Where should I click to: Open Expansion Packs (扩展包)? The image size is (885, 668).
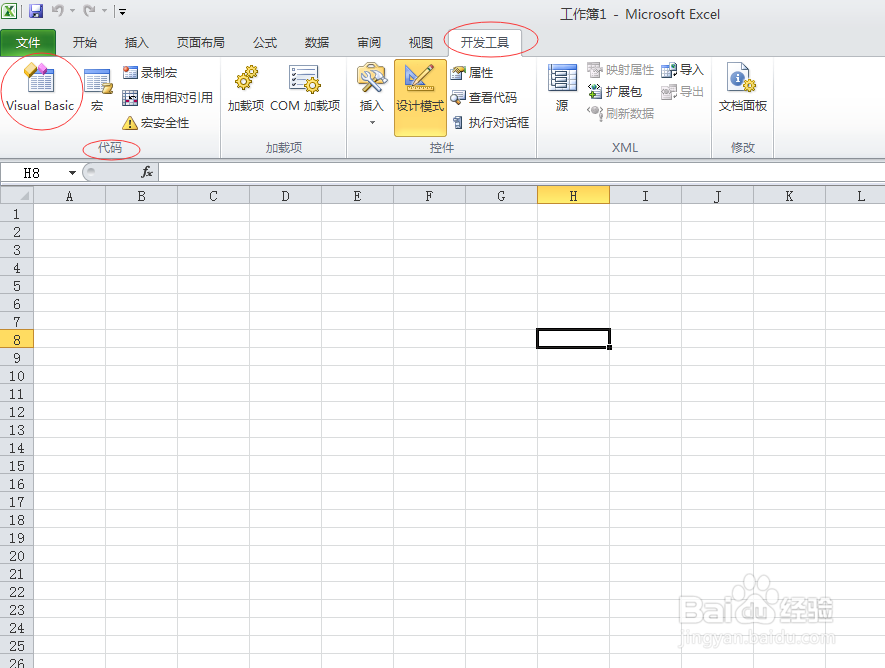[x=615, y=91]
